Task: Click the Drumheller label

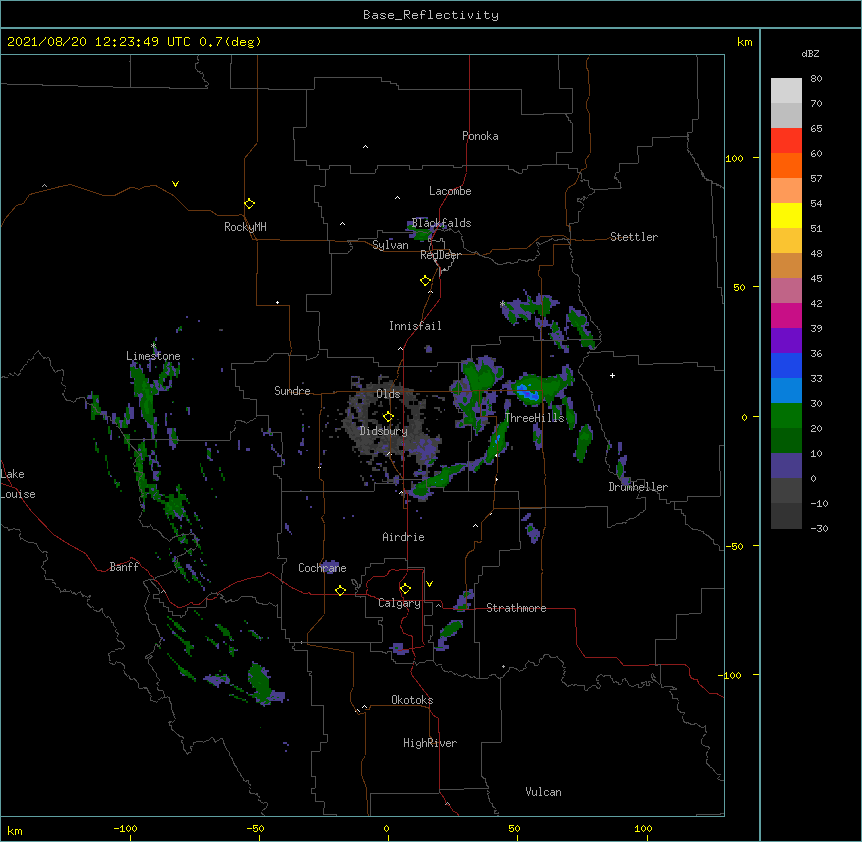Action: pyautogui.click(x=638, y=487)
